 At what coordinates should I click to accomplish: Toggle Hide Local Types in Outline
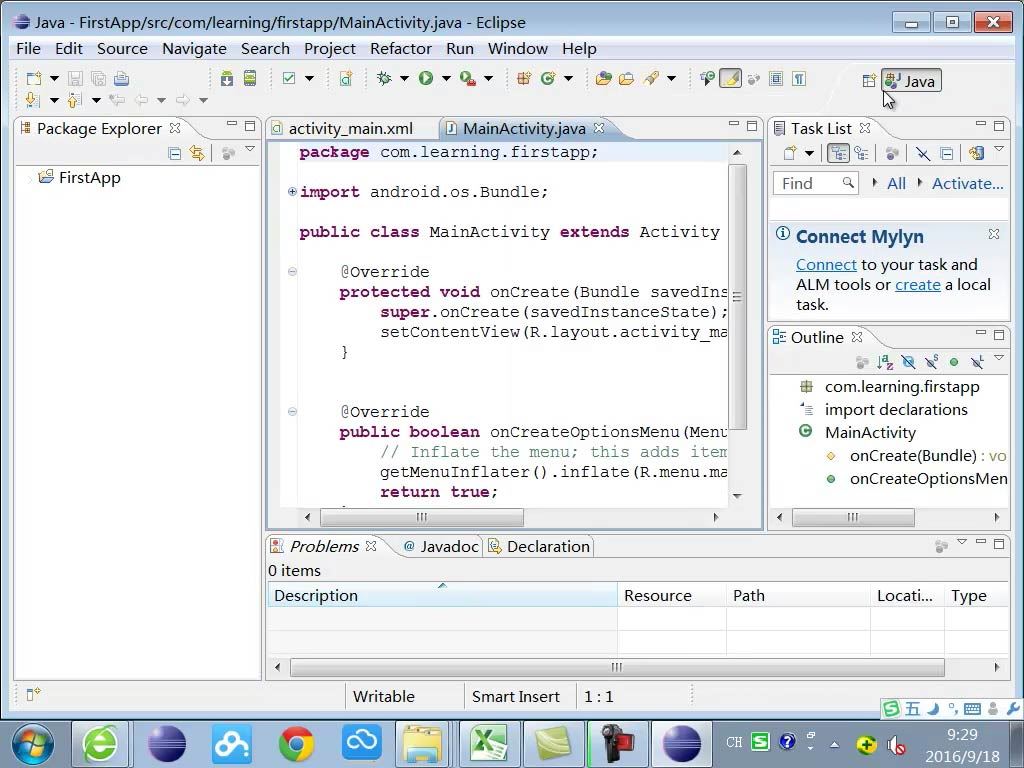coord(977,362)
